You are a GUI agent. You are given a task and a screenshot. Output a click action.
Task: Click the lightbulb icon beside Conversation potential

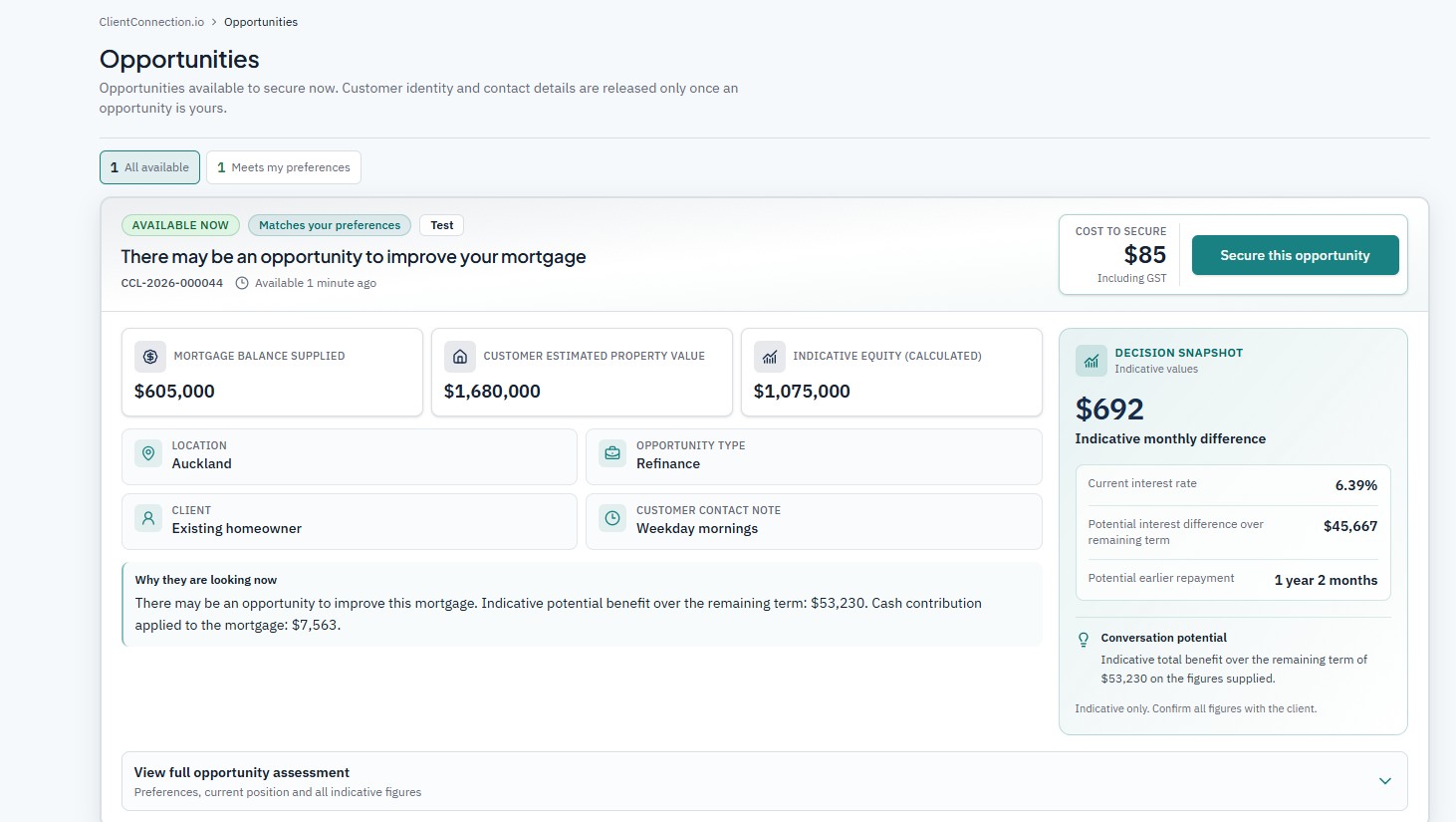[x=1084, y=640]
